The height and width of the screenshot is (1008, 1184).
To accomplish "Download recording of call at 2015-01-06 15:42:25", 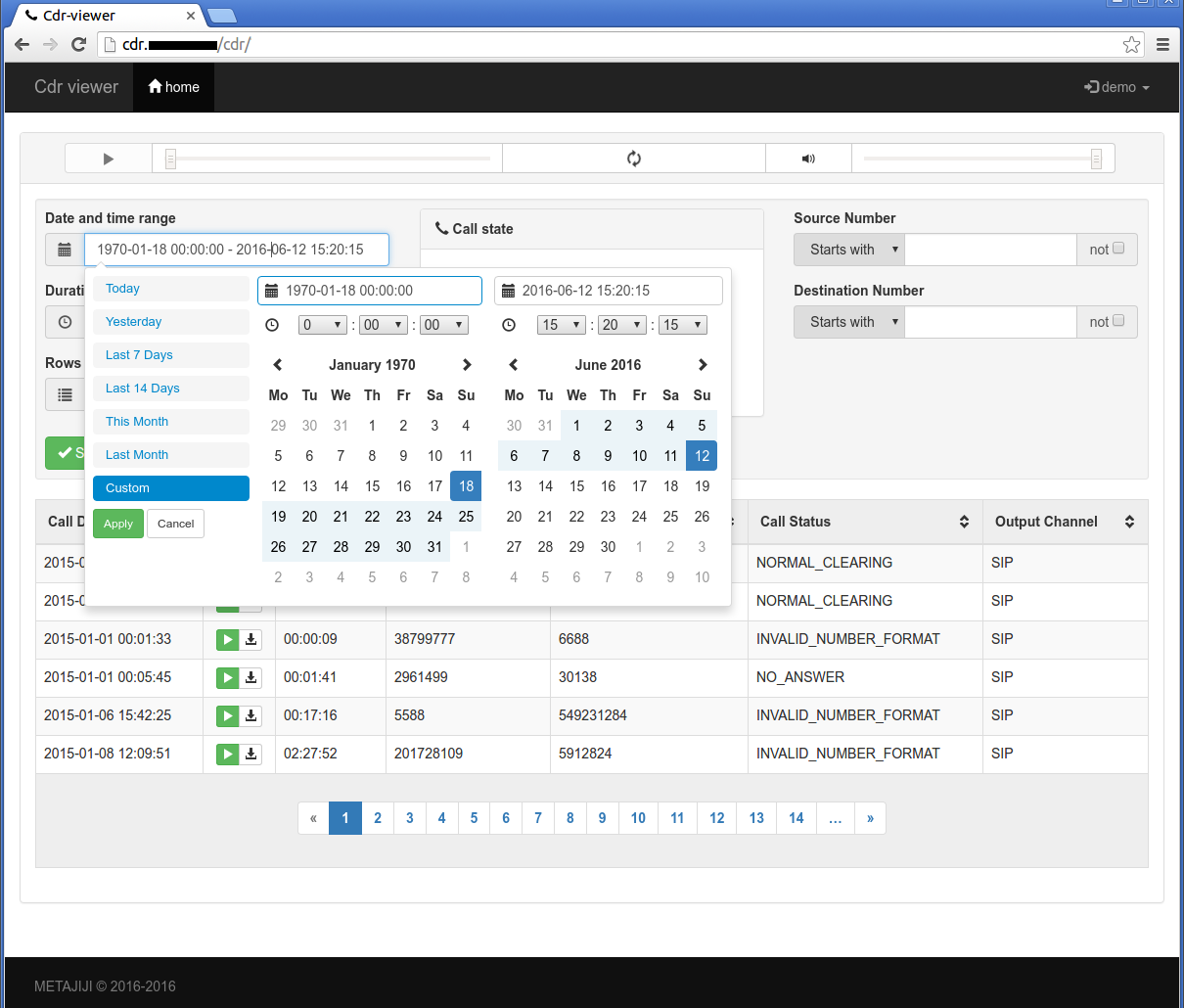I will point(251,716).
